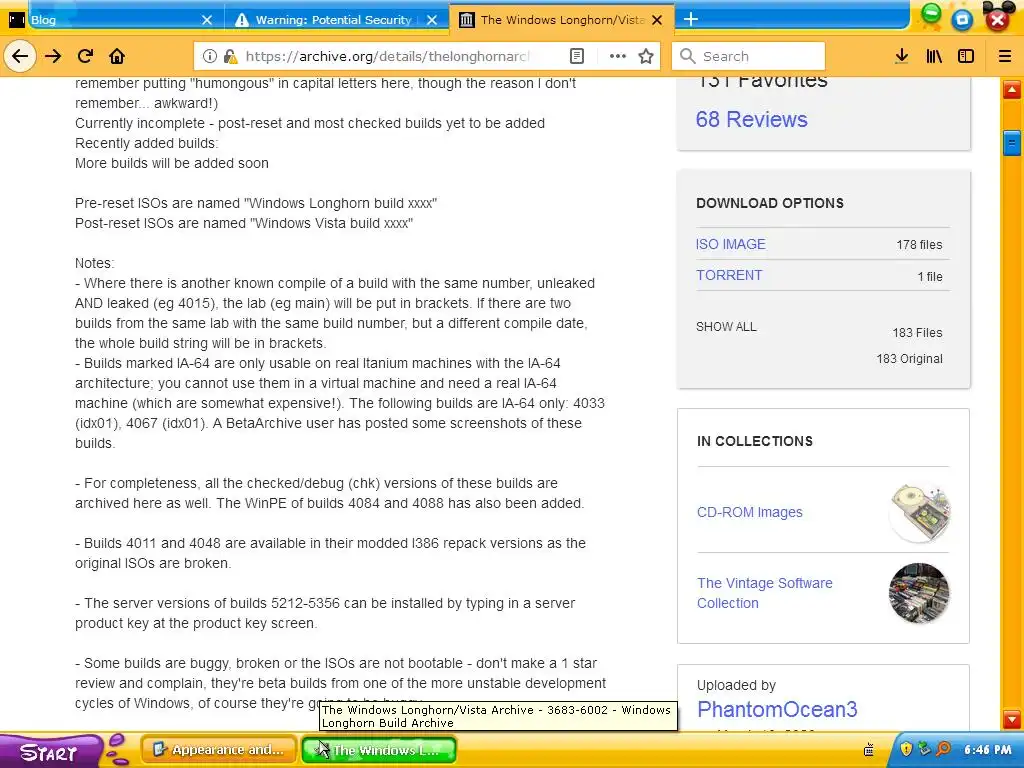The width and height of the screenshot is (1024, 768).
Task: Click the text '183 Files'
Action: click(917, 333)
